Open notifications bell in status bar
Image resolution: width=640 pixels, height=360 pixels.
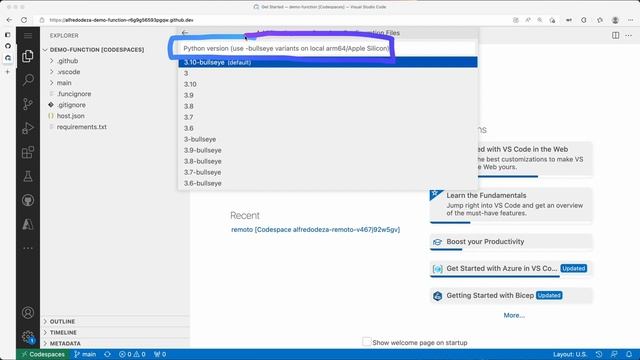pyautogui.click(x=629, y=354)
